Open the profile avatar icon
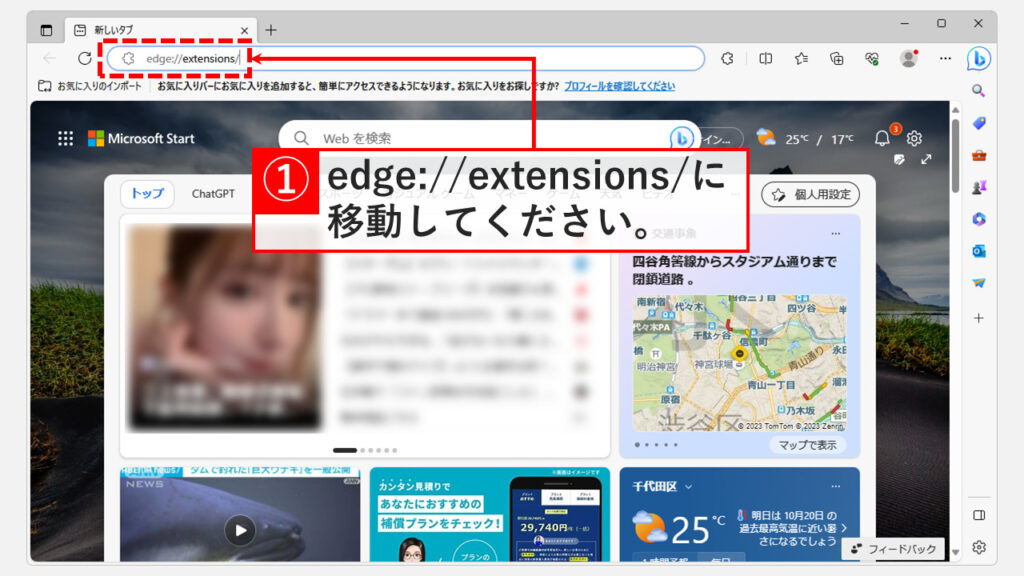Screen dimensions: 1024x576 click(x=908, y=58)
